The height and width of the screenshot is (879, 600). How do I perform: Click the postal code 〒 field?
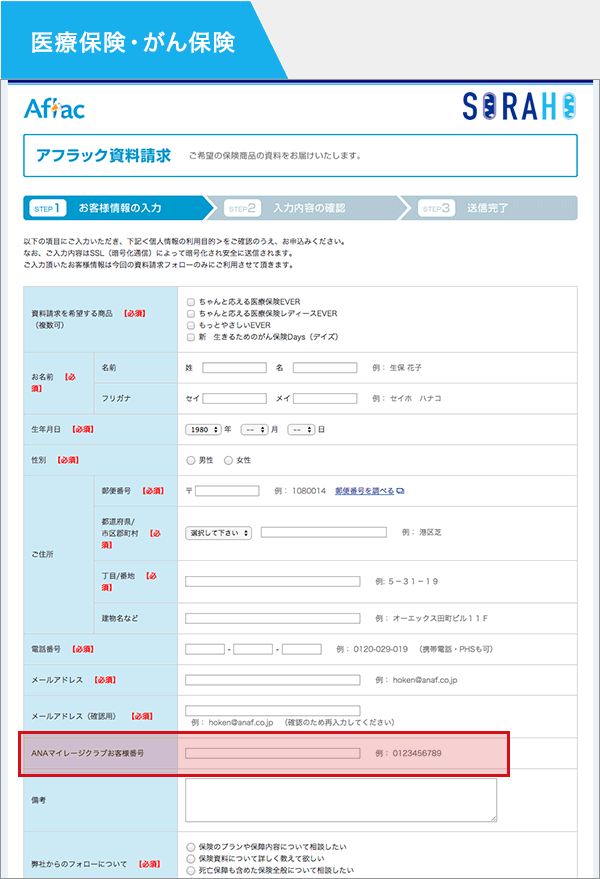[x=227, y=491]
